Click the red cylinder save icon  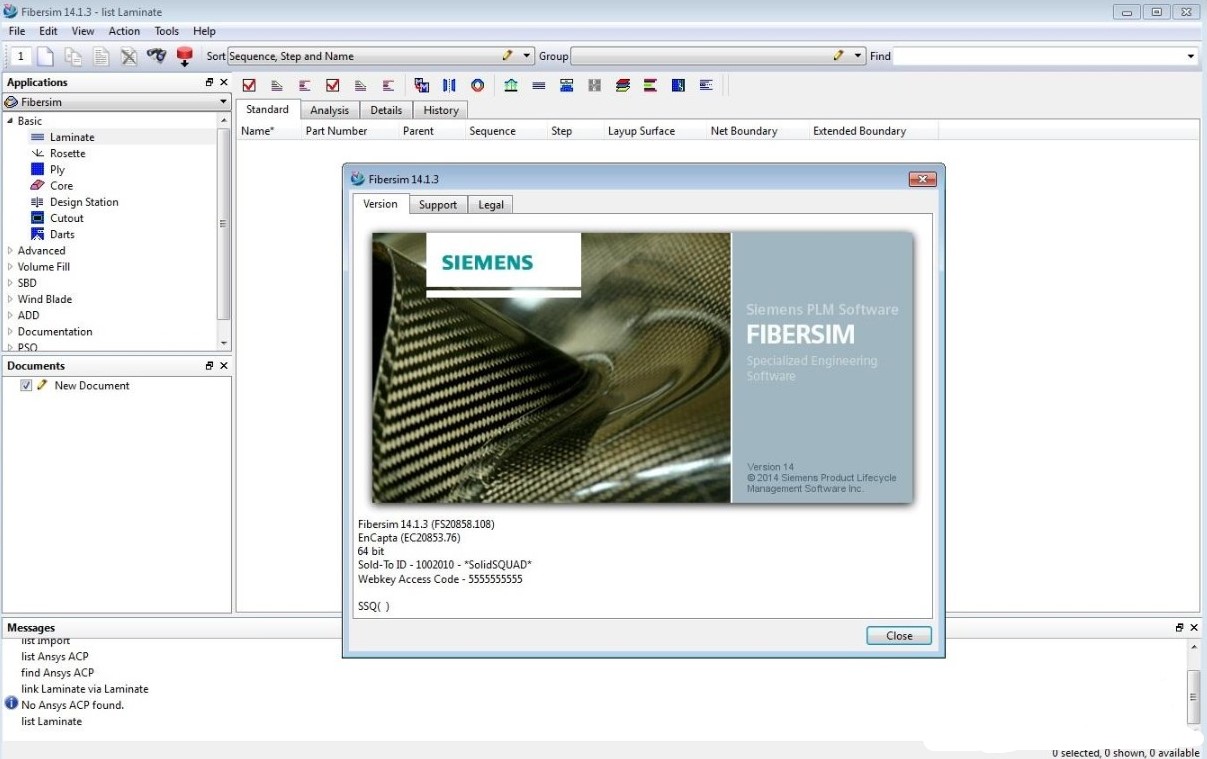click(184, 56)
